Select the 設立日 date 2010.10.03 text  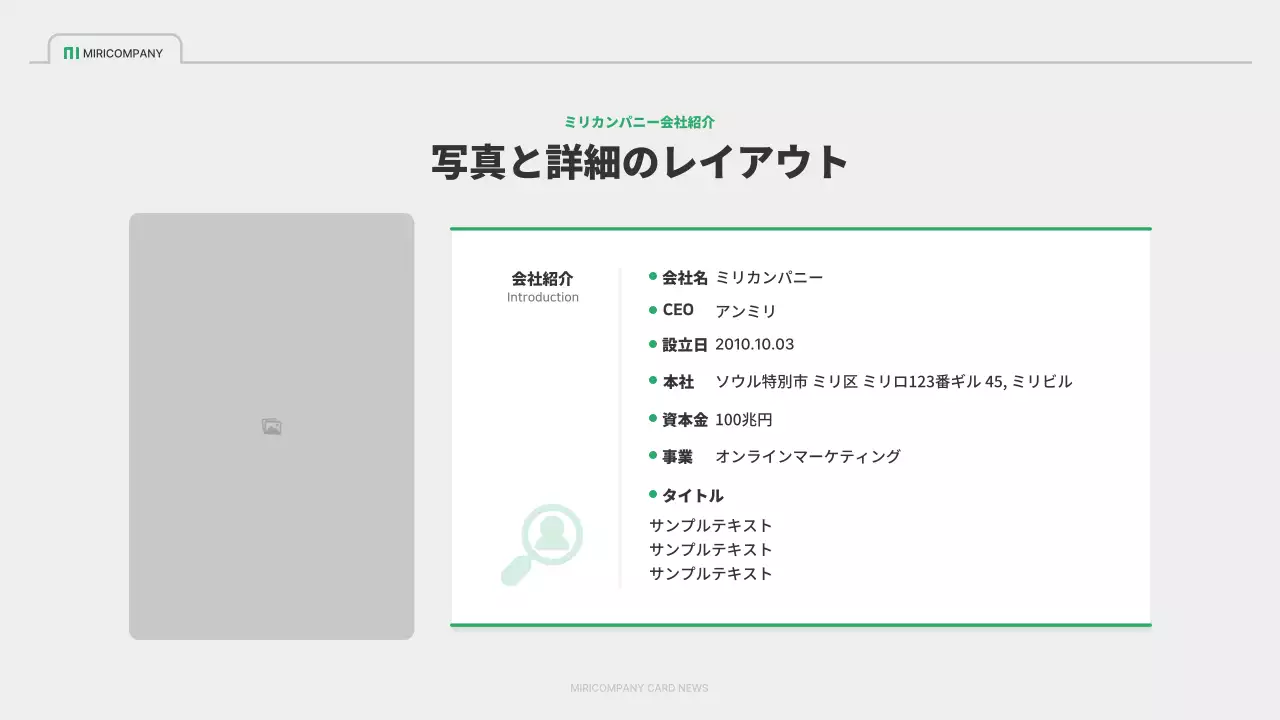point(753,344)
